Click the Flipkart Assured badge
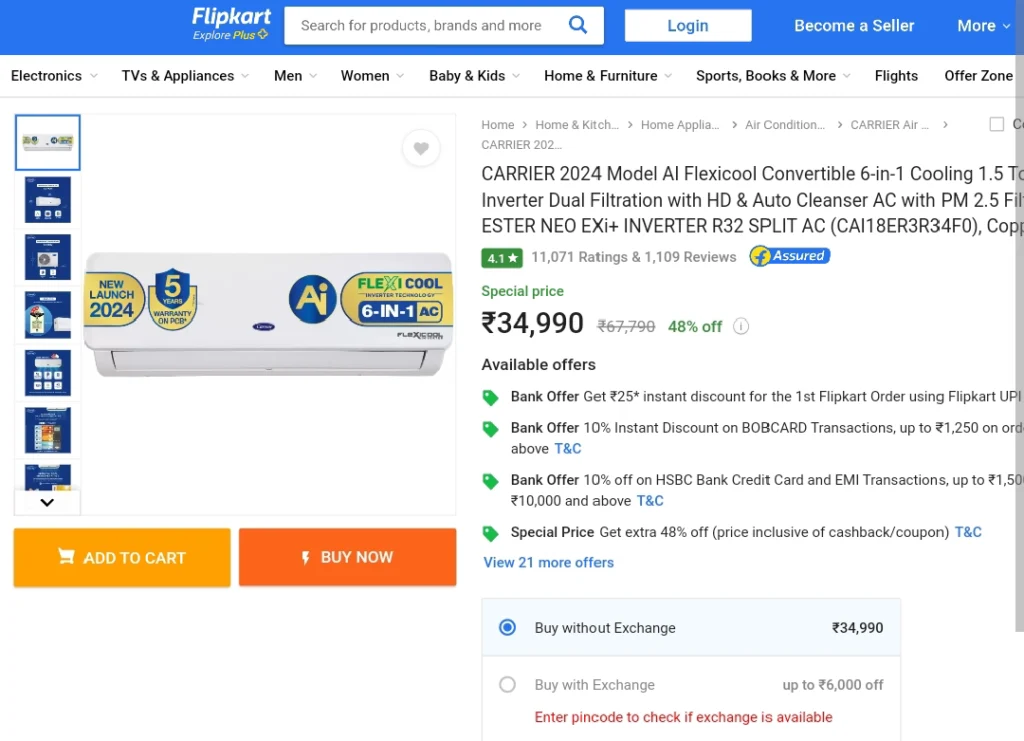This screenshot has width=1024, height=741. pos(790,256)
